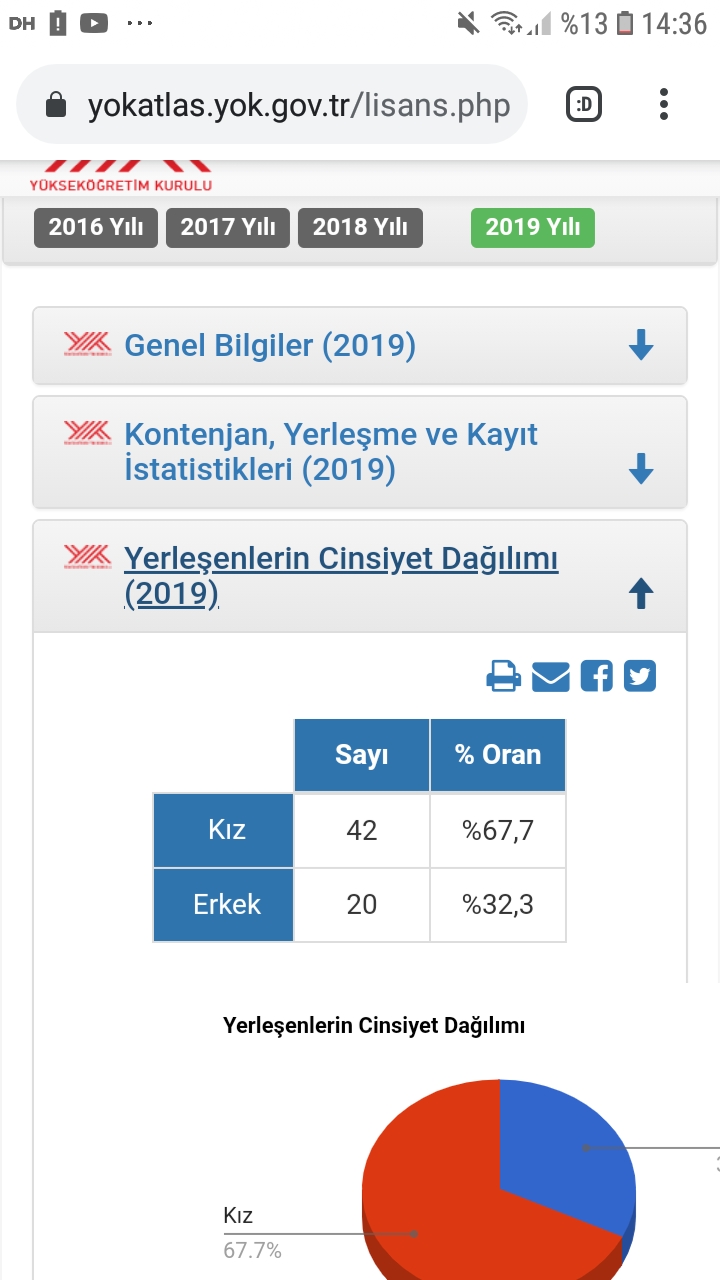Select the green 2019 Yılı tab
The width and height of the screenshot is (720, 1280).
coord(533,228)
